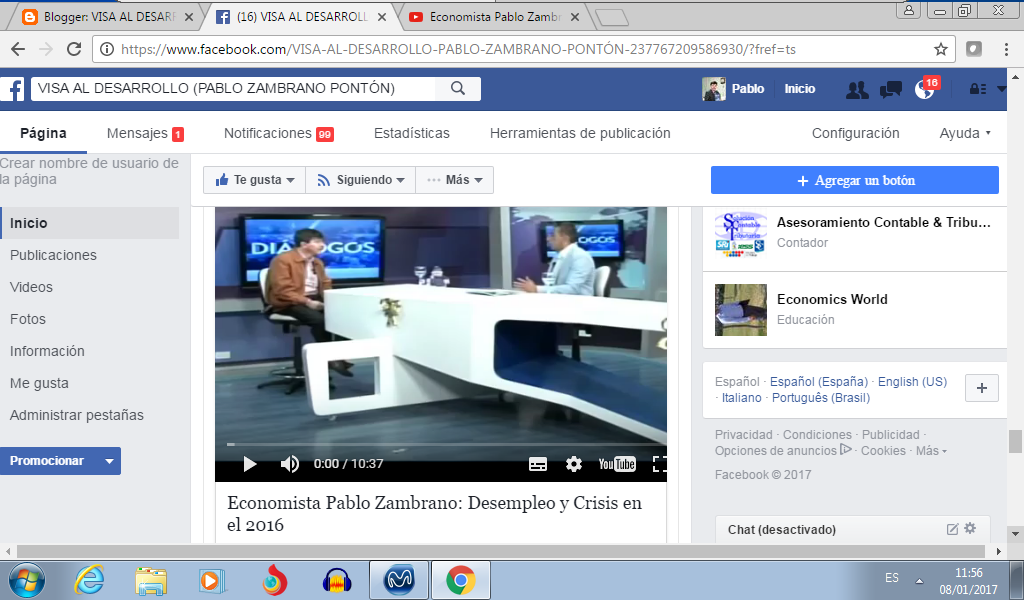Select Fotos in the sidebar

(28, 319)
